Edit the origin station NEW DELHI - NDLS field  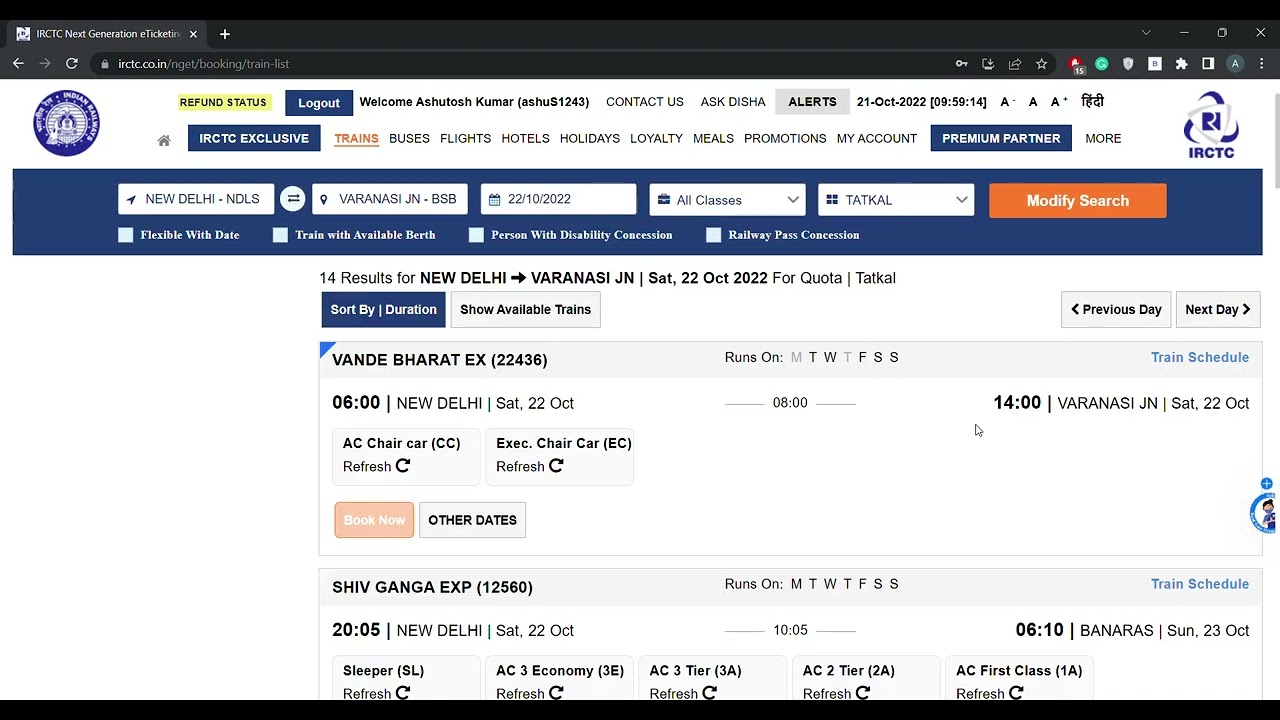(196, 199)
